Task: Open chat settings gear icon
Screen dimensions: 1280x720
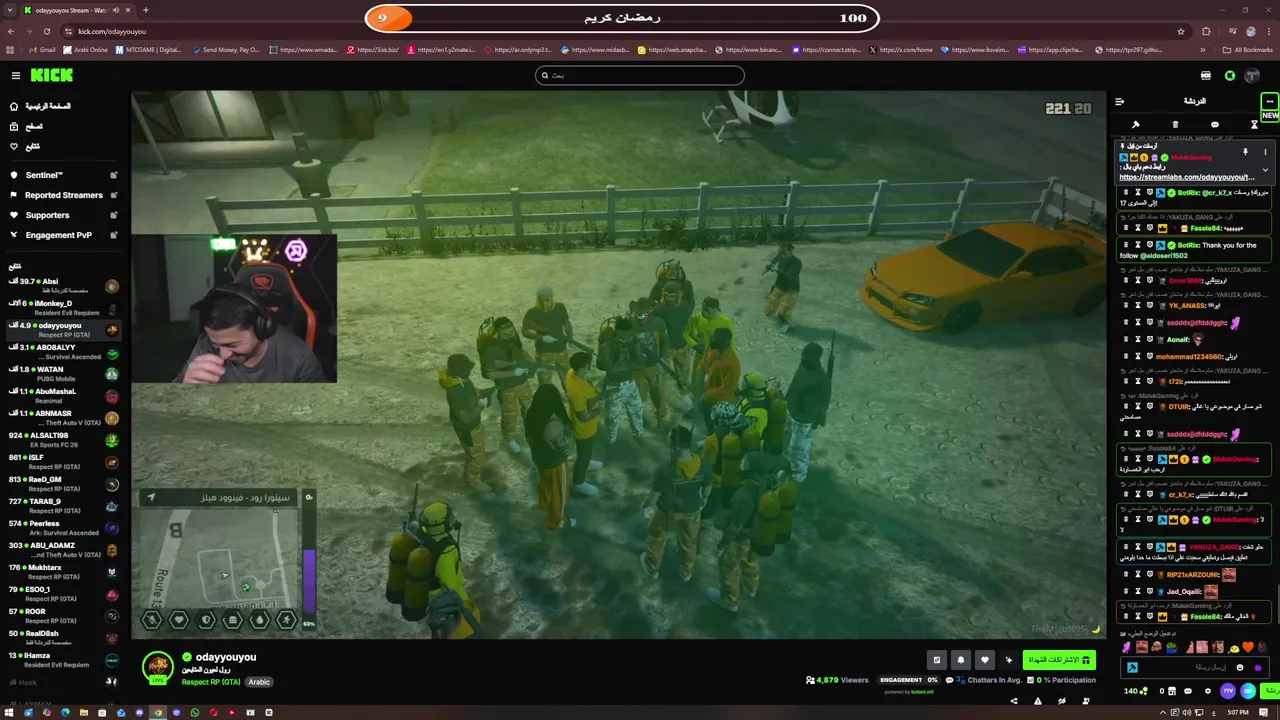Action: point(1207,691)
